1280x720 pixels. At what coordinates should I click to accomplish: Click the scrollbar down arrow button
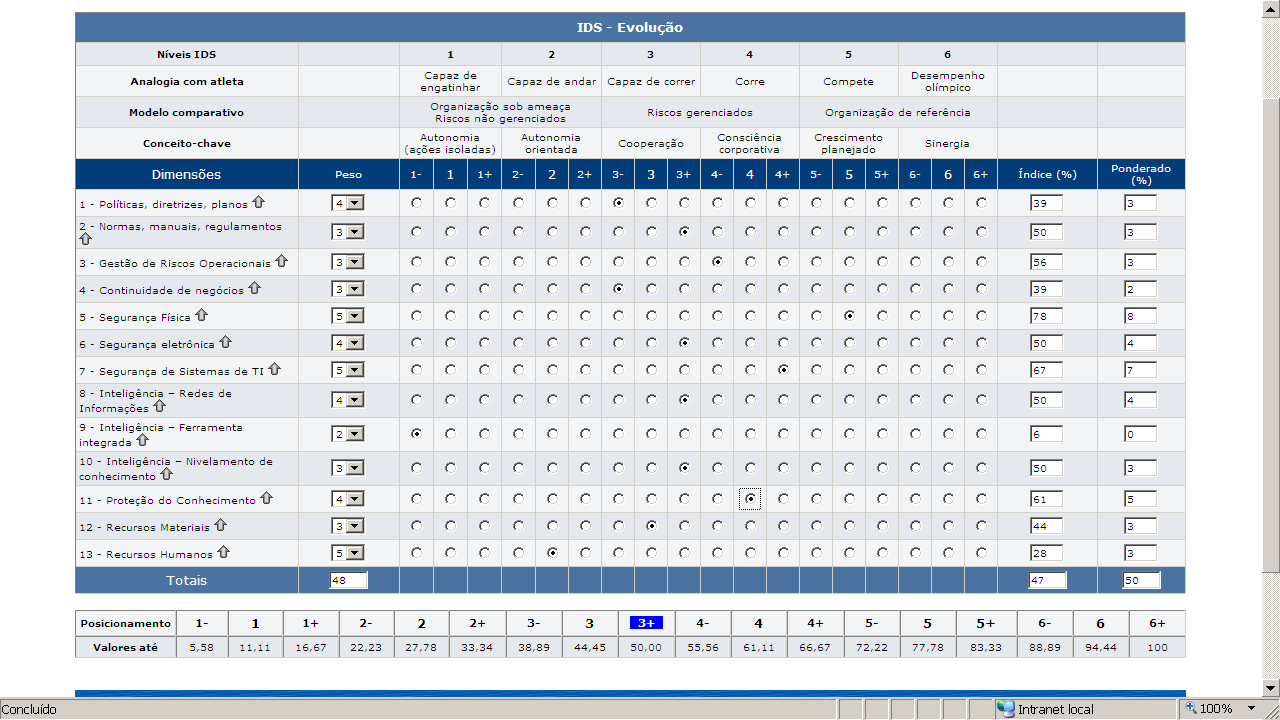click(1271, 687)
